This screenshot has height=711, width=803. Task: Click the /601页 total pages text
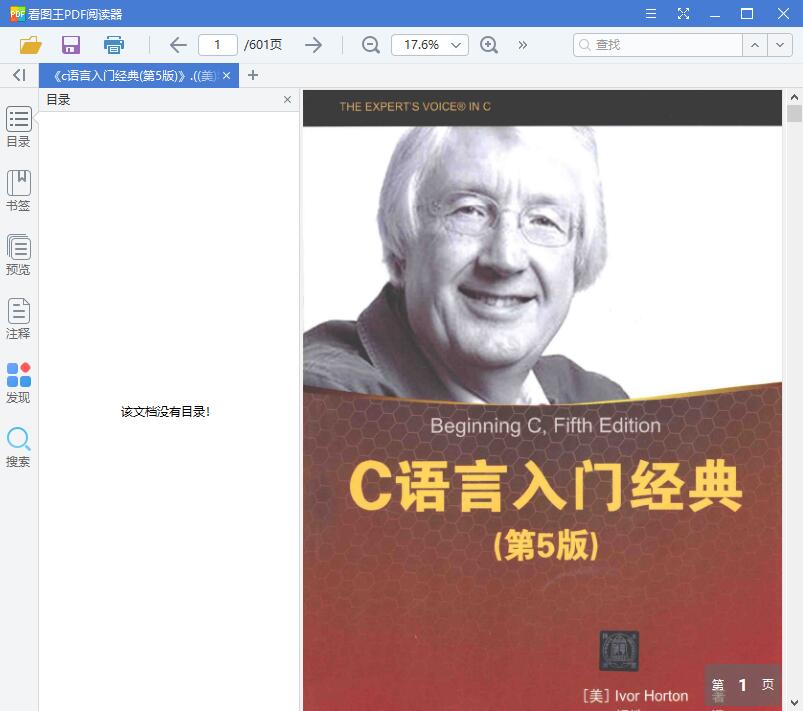[263, 45]
